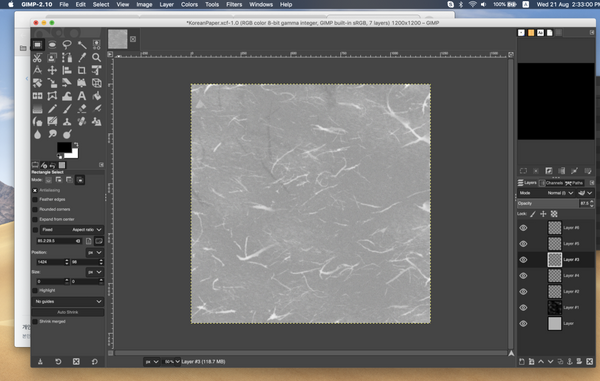Image resolution: width=600 pixels, height=381 pixels.
Task: Select the Smudge tool
Action: [52, 134]
